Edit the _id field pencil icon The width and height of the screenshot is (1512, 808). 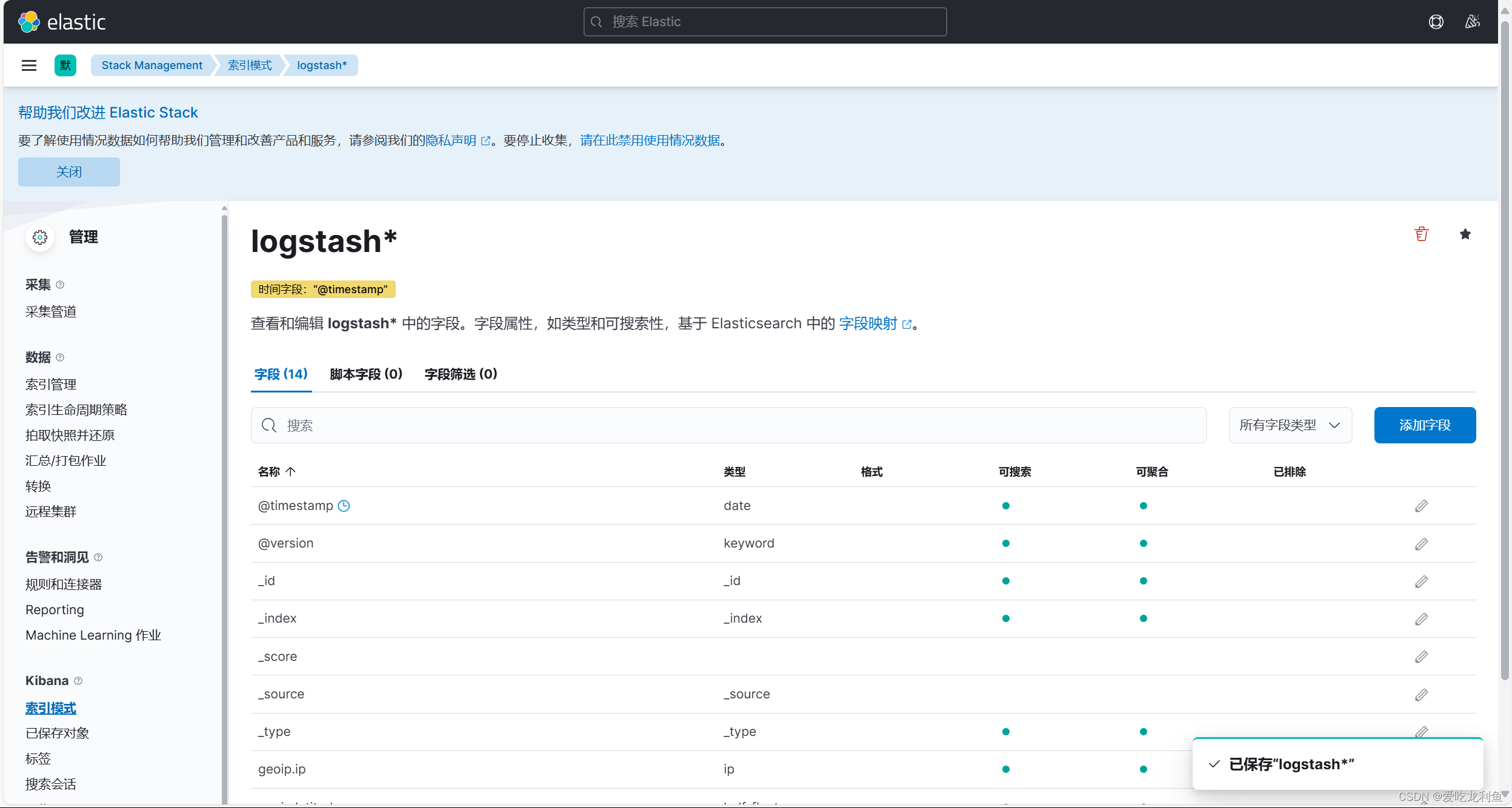point(1422,581)
